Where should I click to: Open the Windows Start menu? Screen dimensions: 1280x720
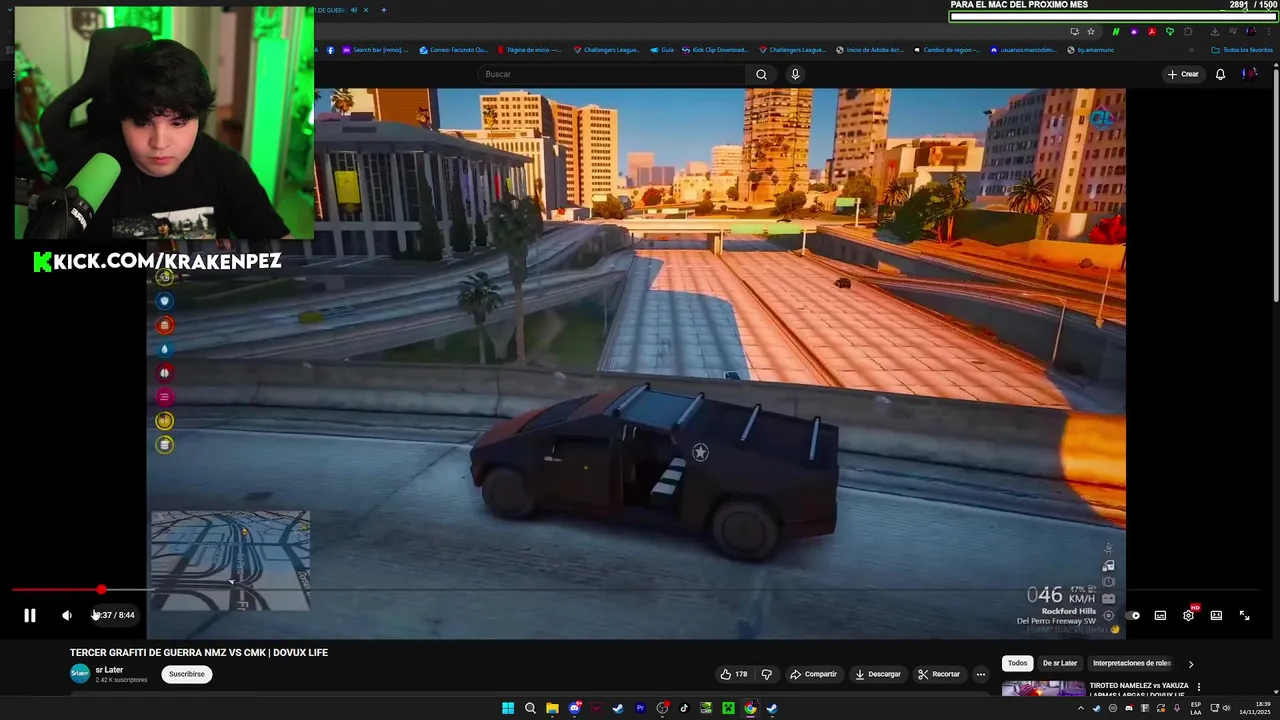(x=508, y=708)
